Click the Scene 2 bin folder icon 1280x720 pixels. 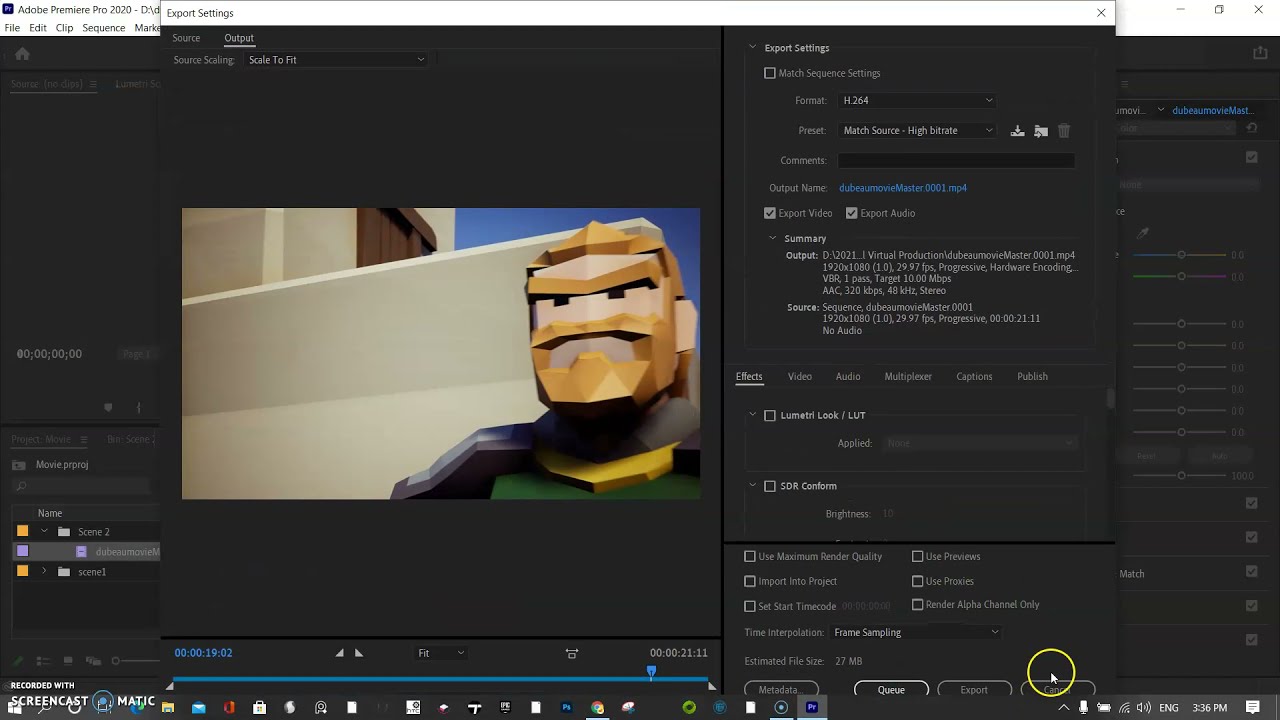click(64, 532)
